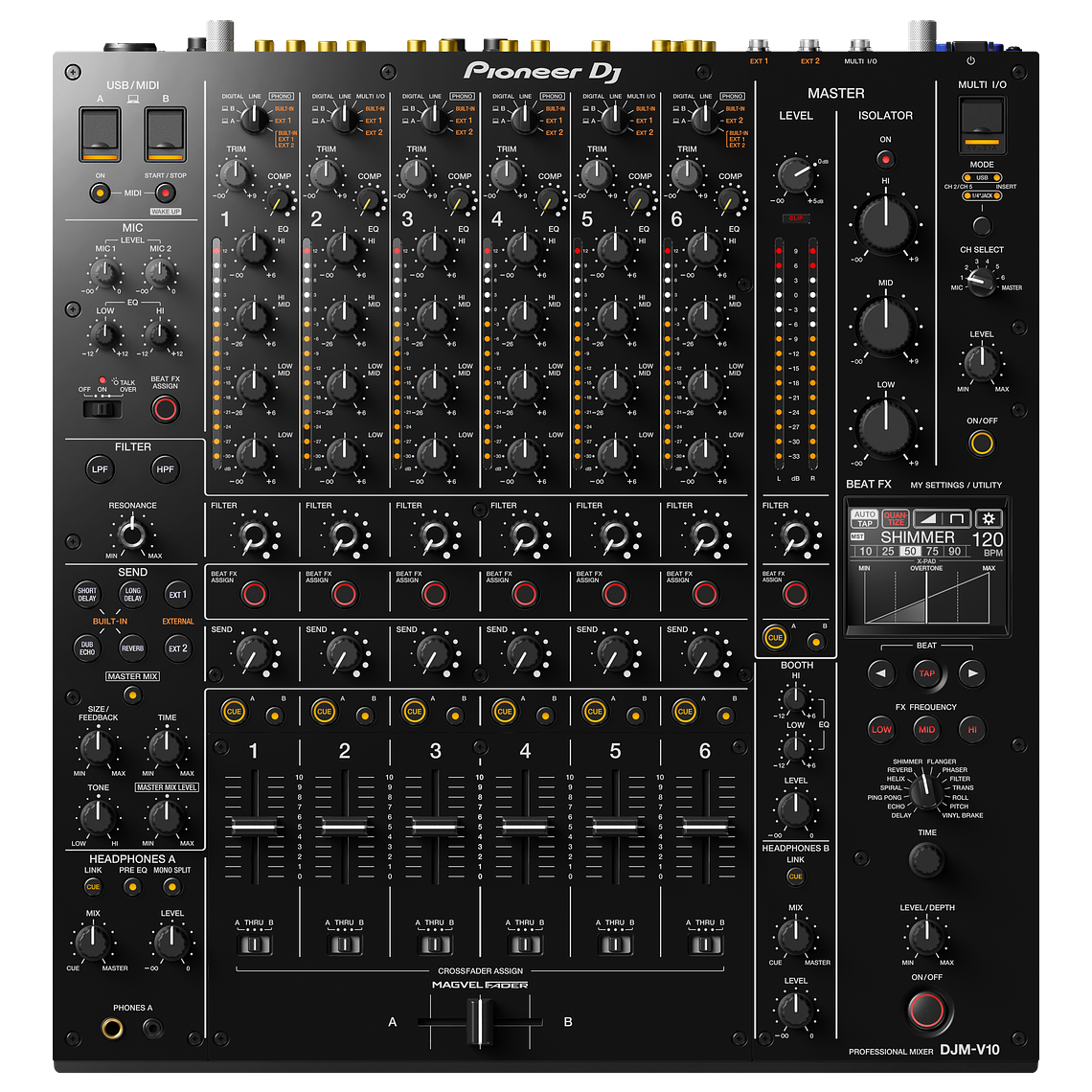Screen dimensions: 1092x1092
Task: Open the Beat FX settings gear icon
Action: point(987,517)
